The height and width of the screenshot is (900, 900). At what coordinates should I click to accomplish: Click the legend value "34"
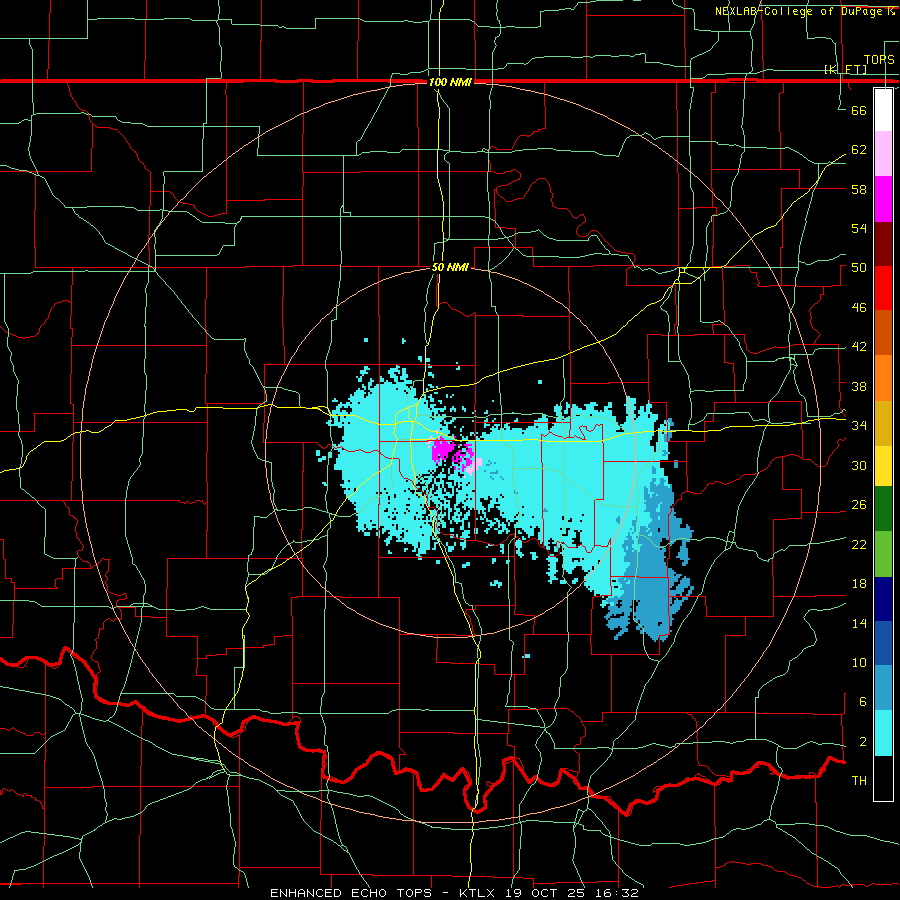(859, 426)
